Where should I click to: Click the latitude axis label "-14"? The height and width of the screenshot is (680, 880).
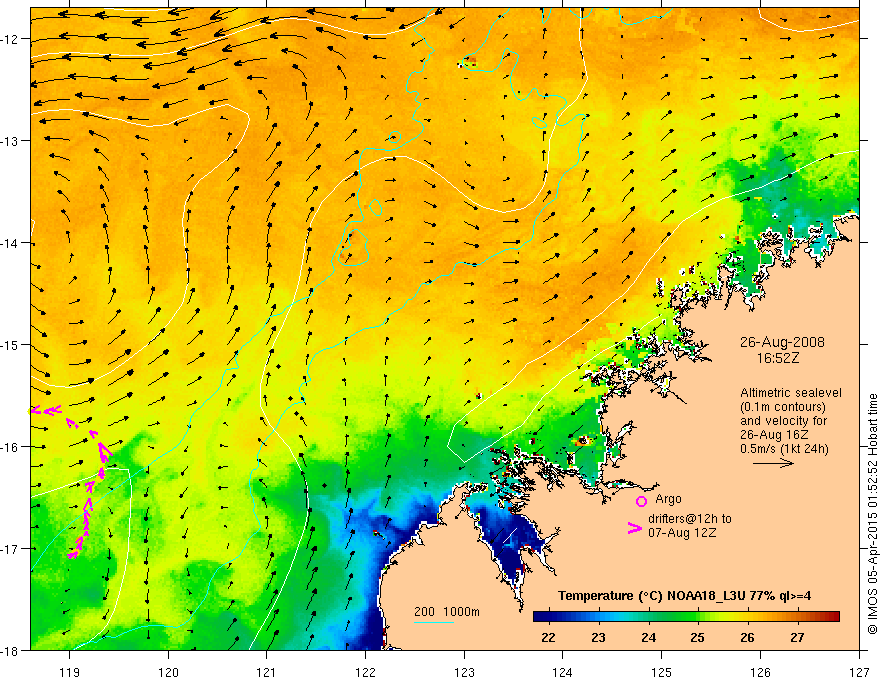pyautogui.click(x=10, y=243)
